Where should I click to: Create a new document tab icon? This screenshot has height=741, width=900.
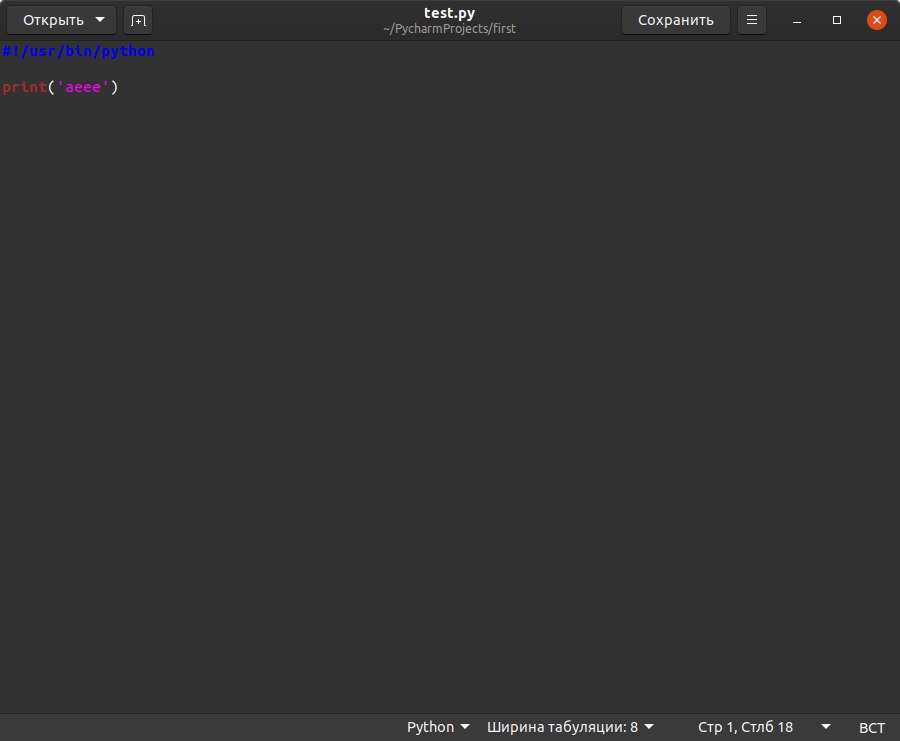pyautogui.click(x=138, y=21)
